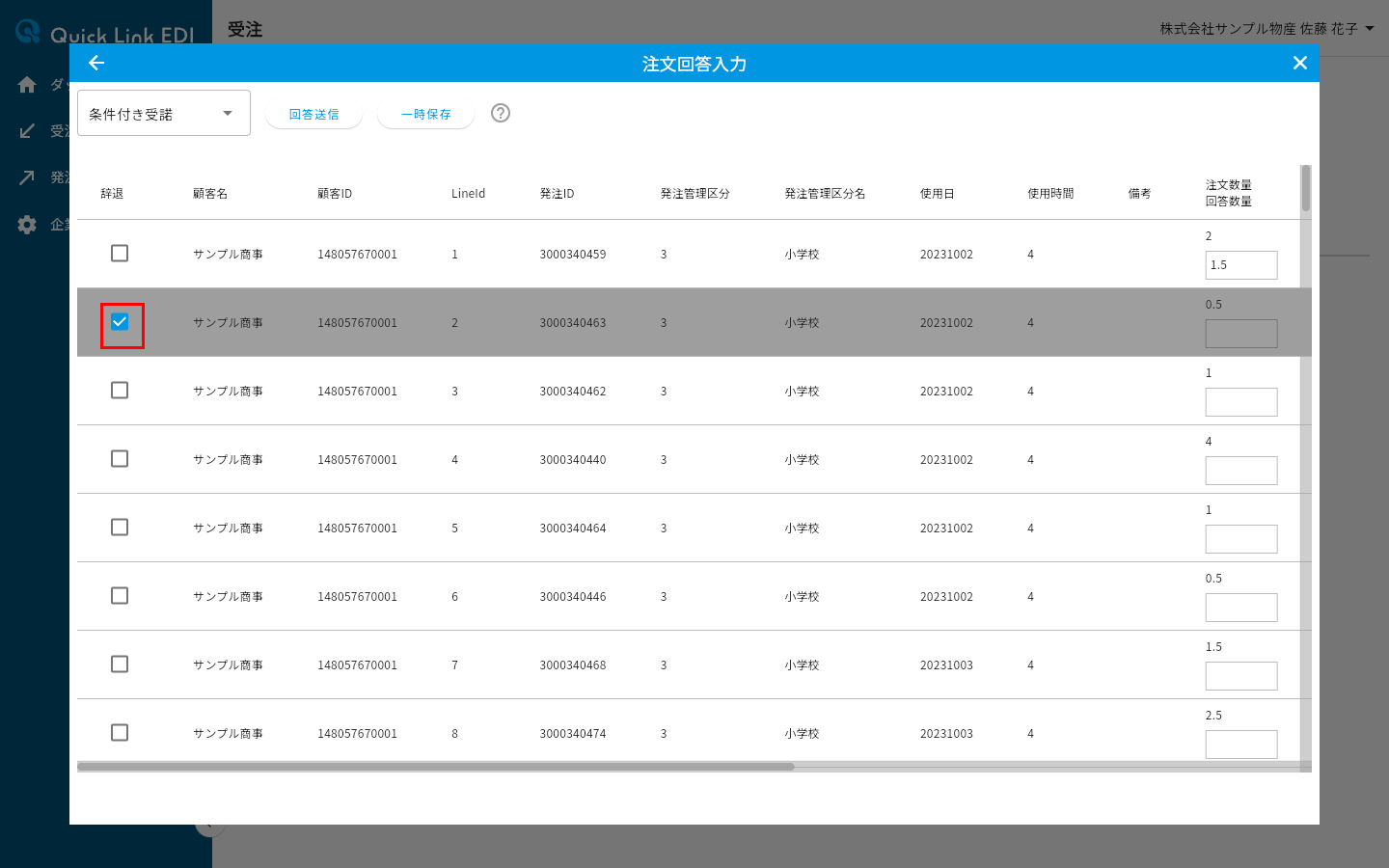Uncheck 辞退 checkbox for LineId 2
1389x868 pixels.
tap(120, 322)
